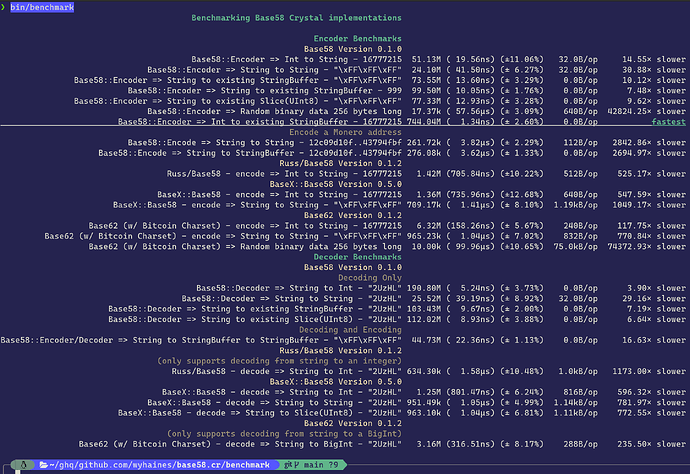Click the ~/ghq/github.com/wyhaines/base58.cr/benchmark path
The image size is (690, 474).
click(159, 465)
